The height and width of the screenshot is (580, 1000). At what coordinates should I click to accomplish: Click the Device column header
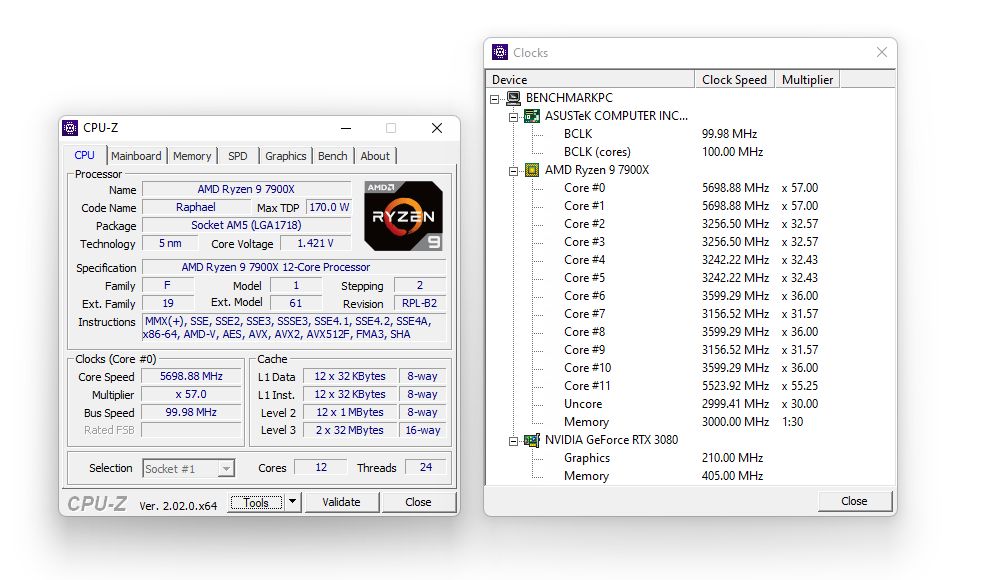click(x=590, y=79)
